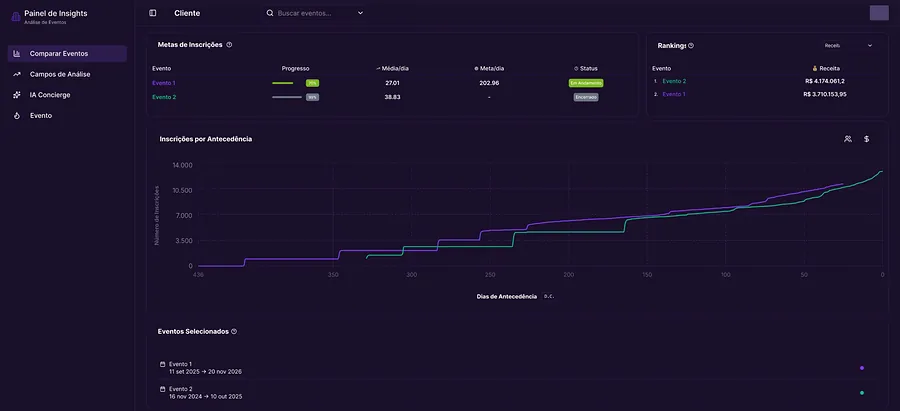Click the Meta/dia column header

[489, 68]
